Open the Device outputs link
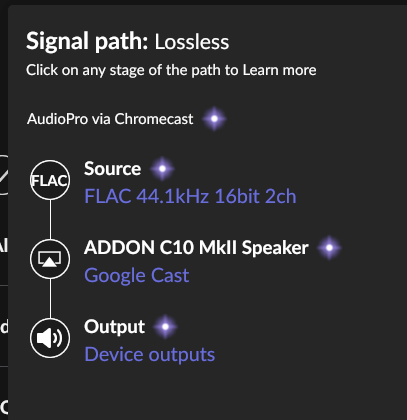This screenshot has width=407, height=420. click(150, 354)
